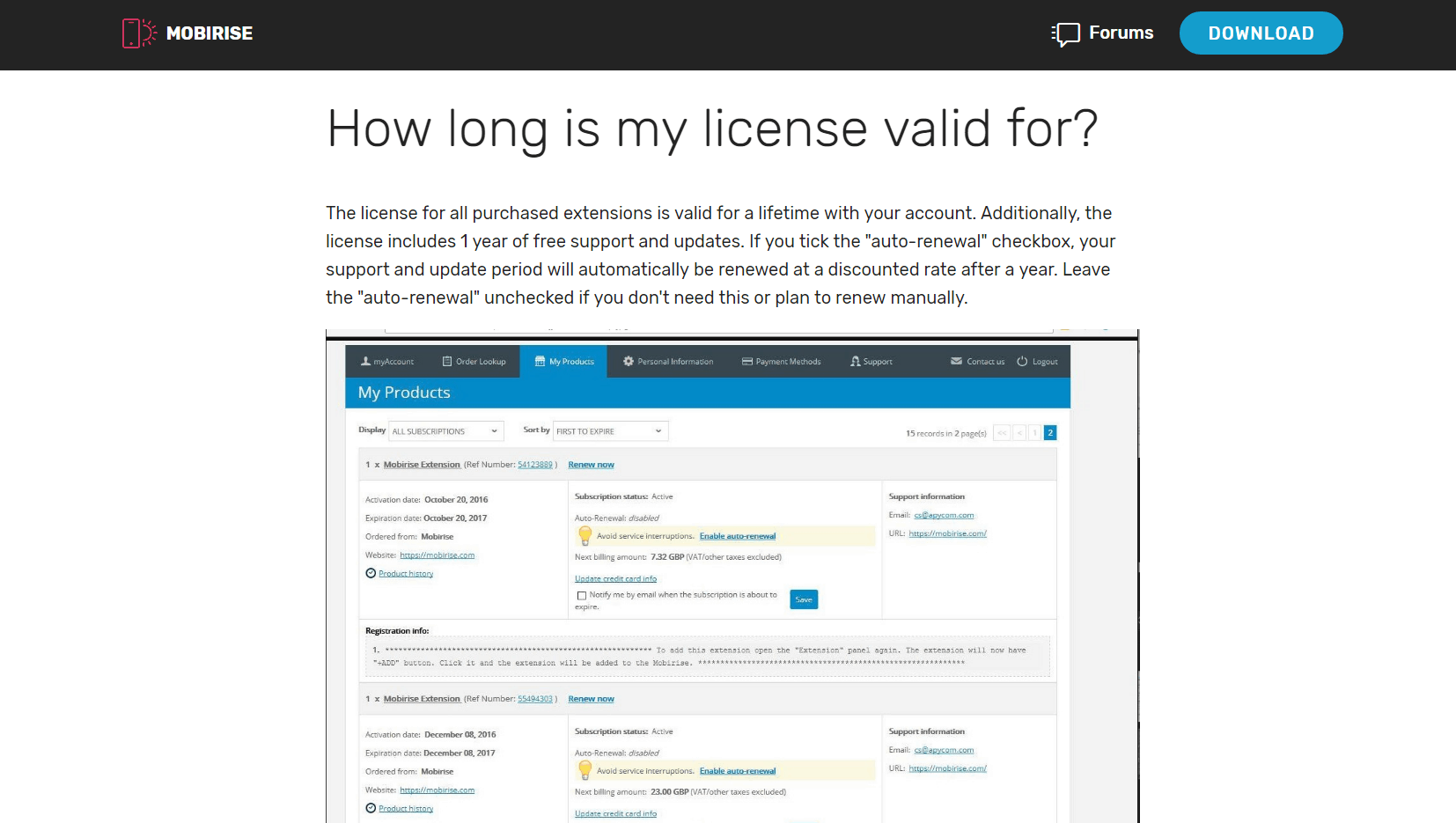The image size is (1456, 823).
Task: Click the Contact us envelope icon
Action: pos(956,361)
